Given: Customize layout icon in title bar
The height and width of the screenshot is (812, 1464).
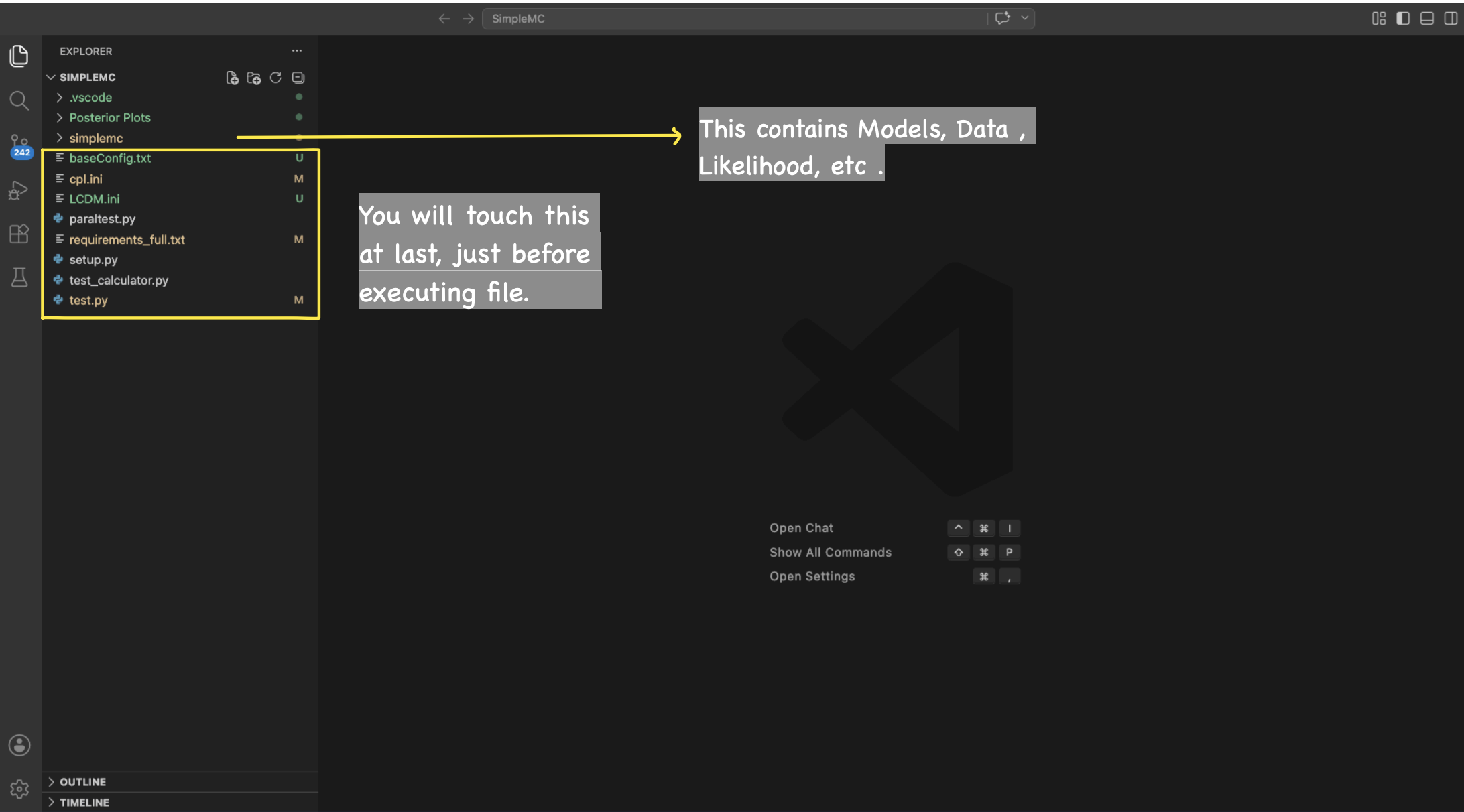Looking at the screenshot, I should coord(1379,19).
